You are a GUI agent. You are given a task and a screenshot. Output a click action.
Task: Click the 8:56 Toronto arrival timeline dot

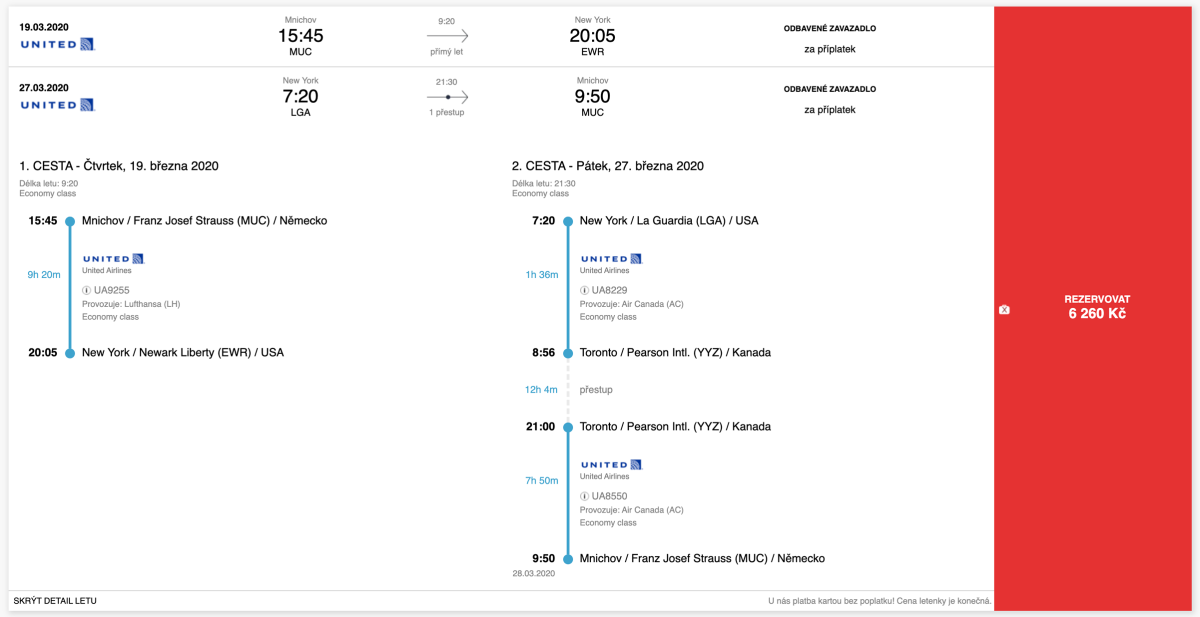point(568,353)
